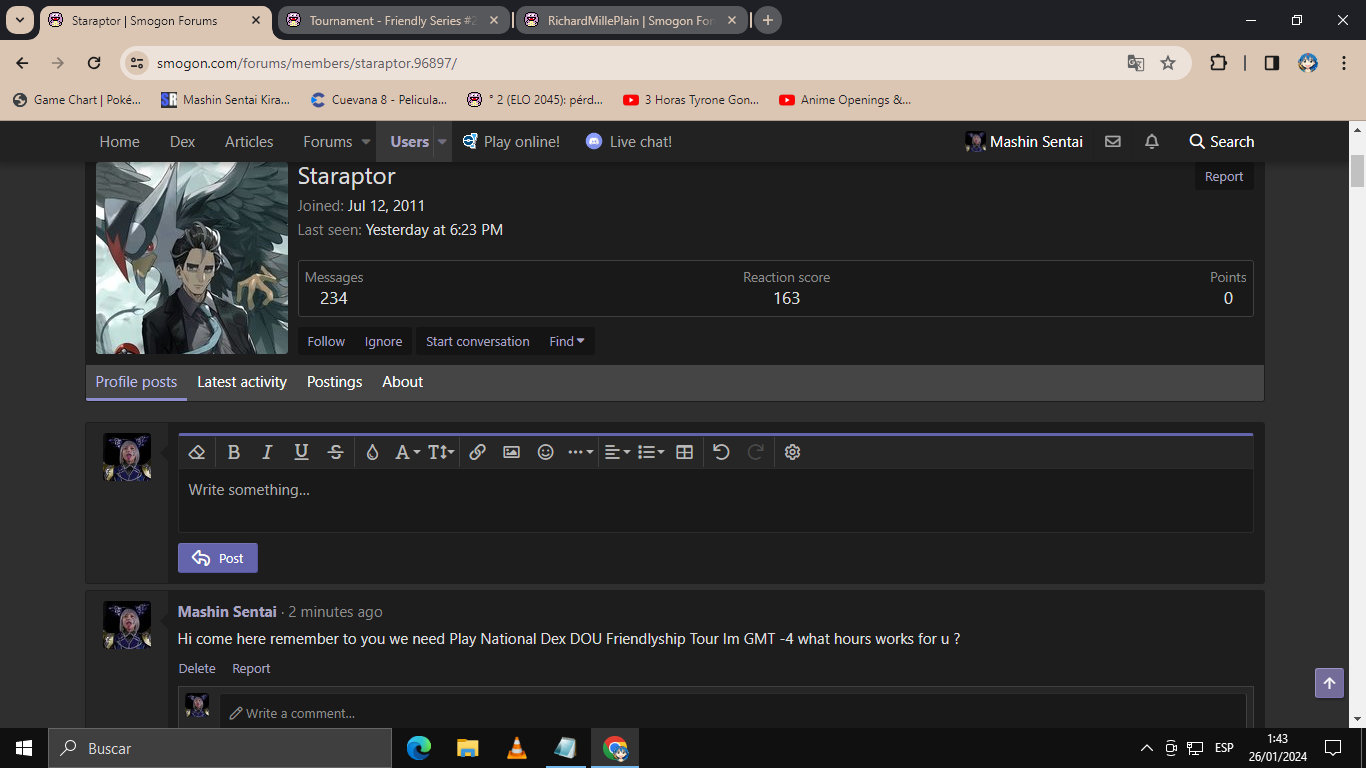Open the conversations envelope inbox
The height and width of the screenshot is (768, 1366).
pos(1112,142)
